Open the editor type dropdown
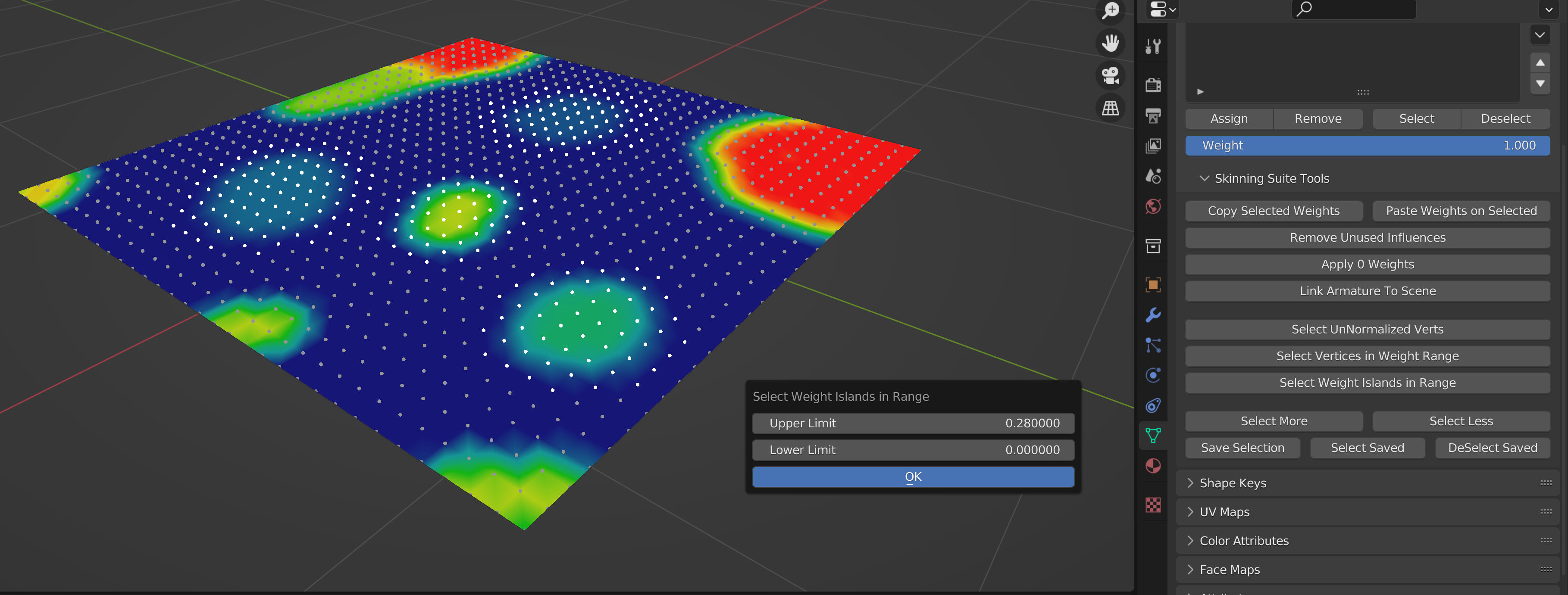Screen dimensions: 1568x595 coord(1163,9)
